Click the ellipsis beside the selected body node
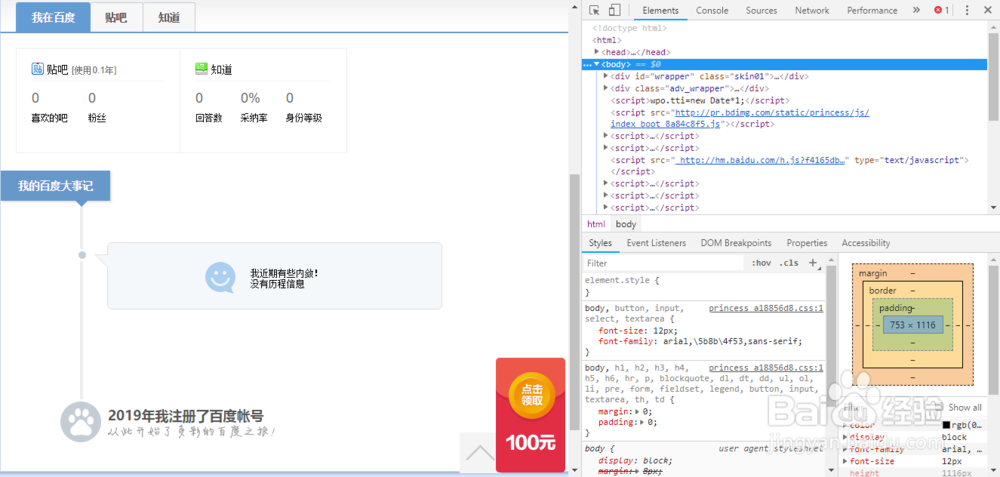This screenshot has width=1000, height=477. point(587,64)
